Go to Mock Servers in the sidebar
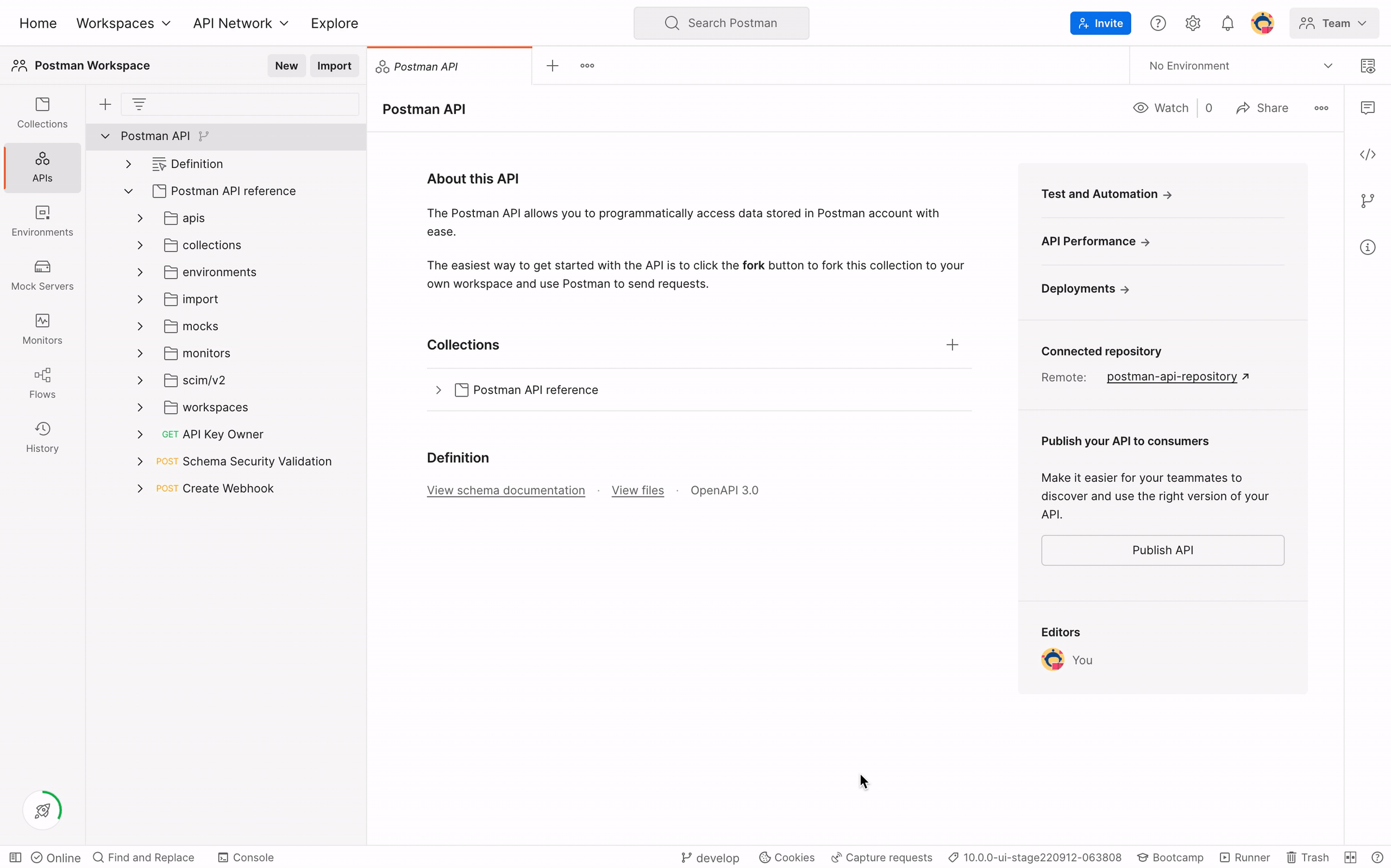This screenshot has width=1391, height=868. [x=42, y=275]
